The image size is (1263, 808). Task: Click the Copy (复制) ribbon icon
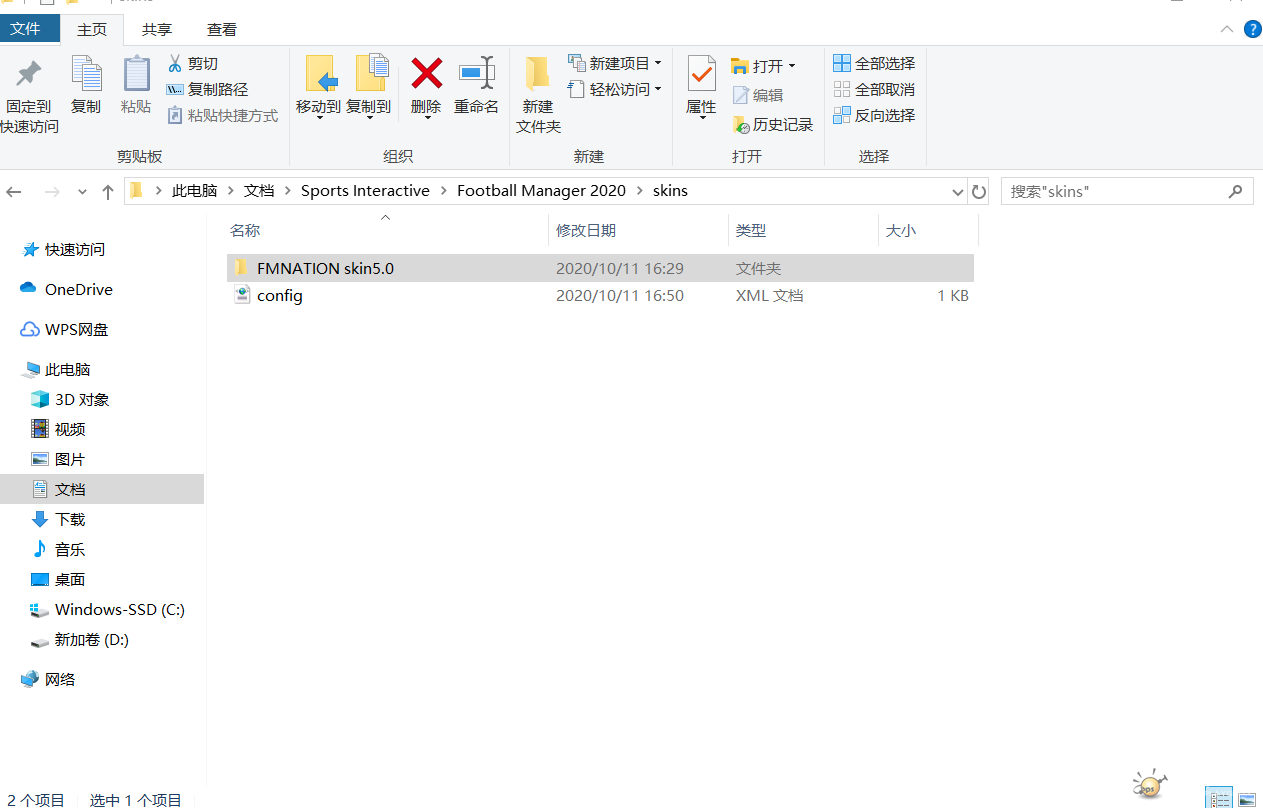click(86, 75)
